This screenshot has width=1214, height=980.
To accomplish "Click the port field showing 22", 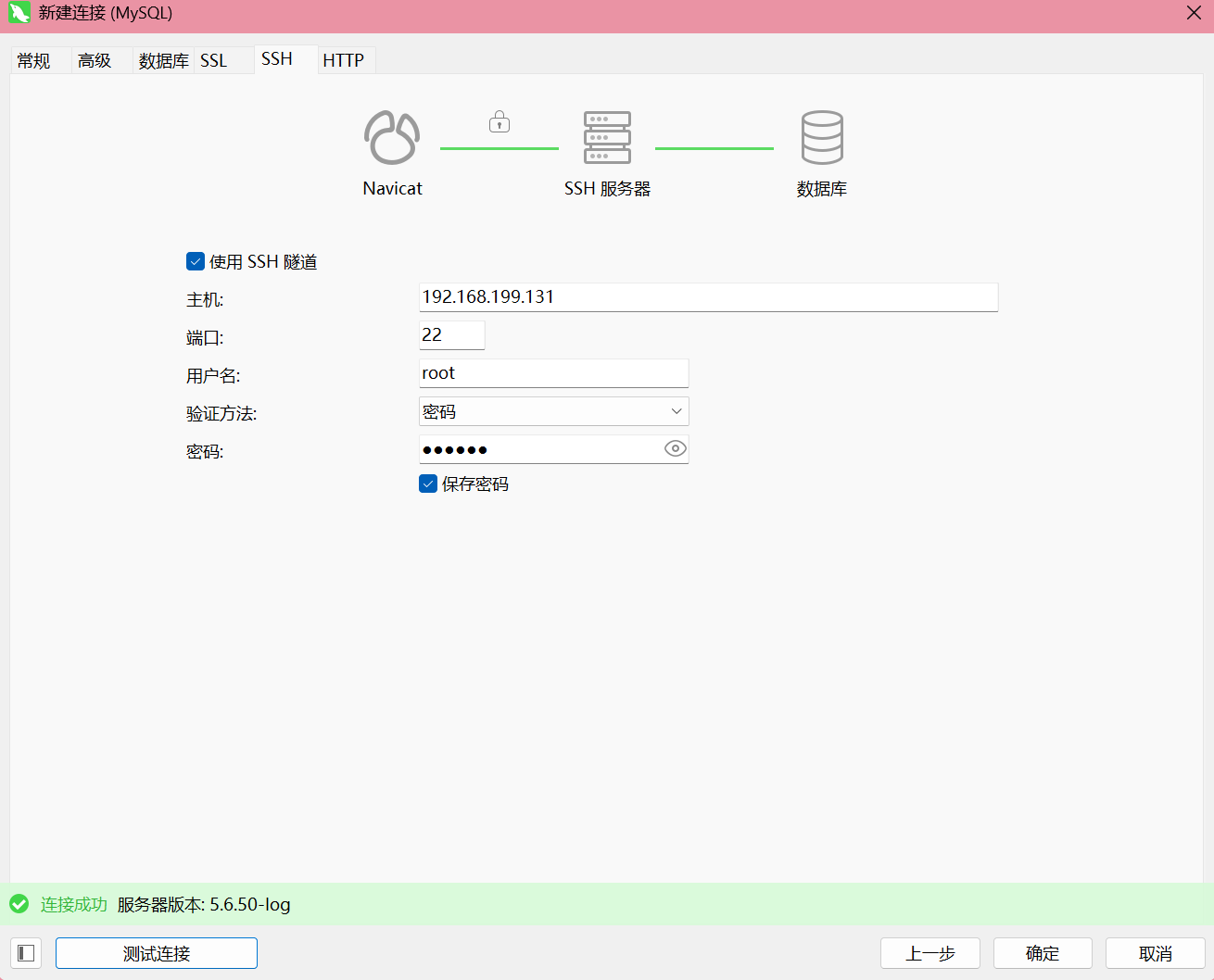I will point(452,335).
